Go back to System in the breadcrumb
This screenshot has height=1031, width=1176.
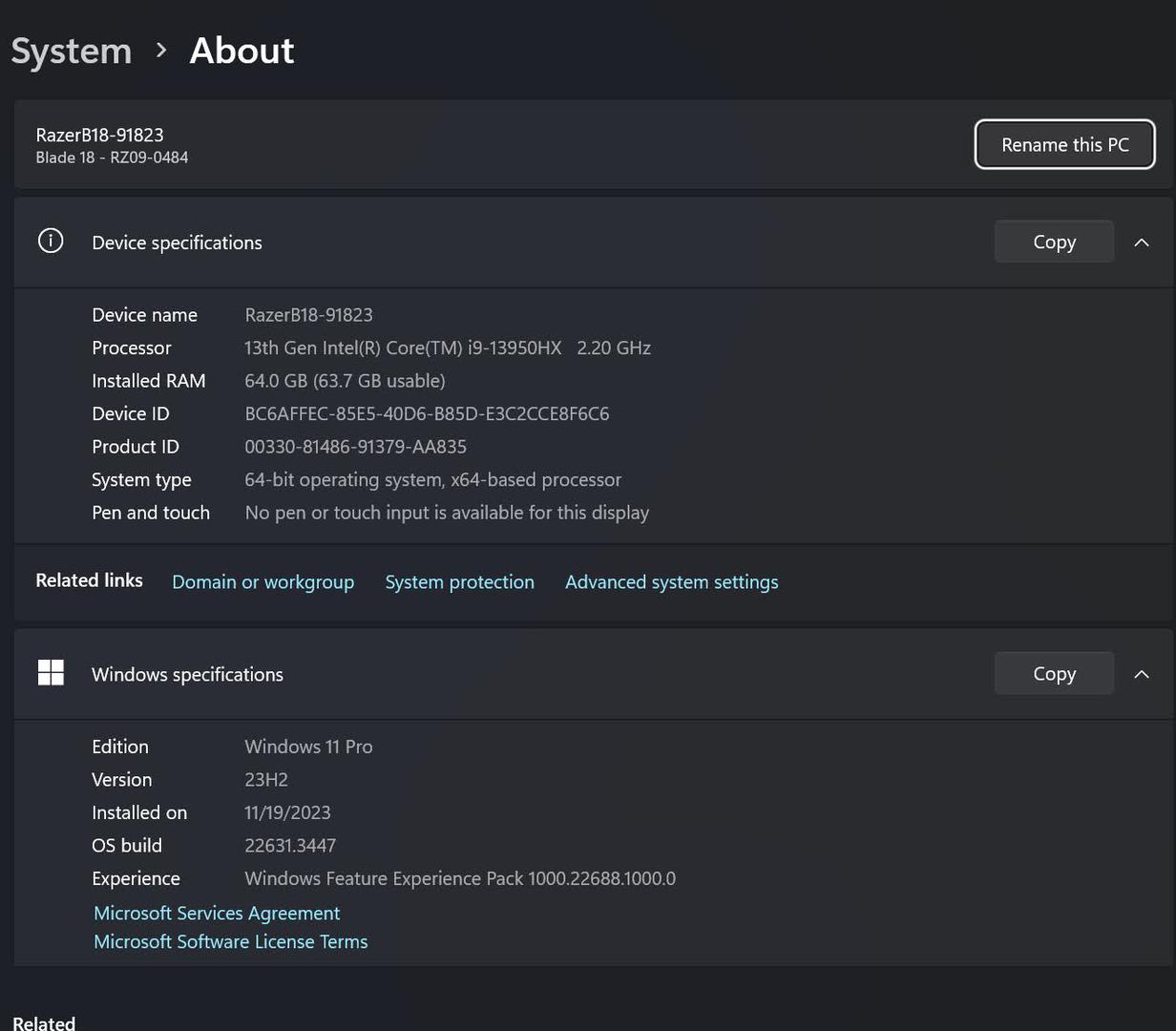(72, 51)
